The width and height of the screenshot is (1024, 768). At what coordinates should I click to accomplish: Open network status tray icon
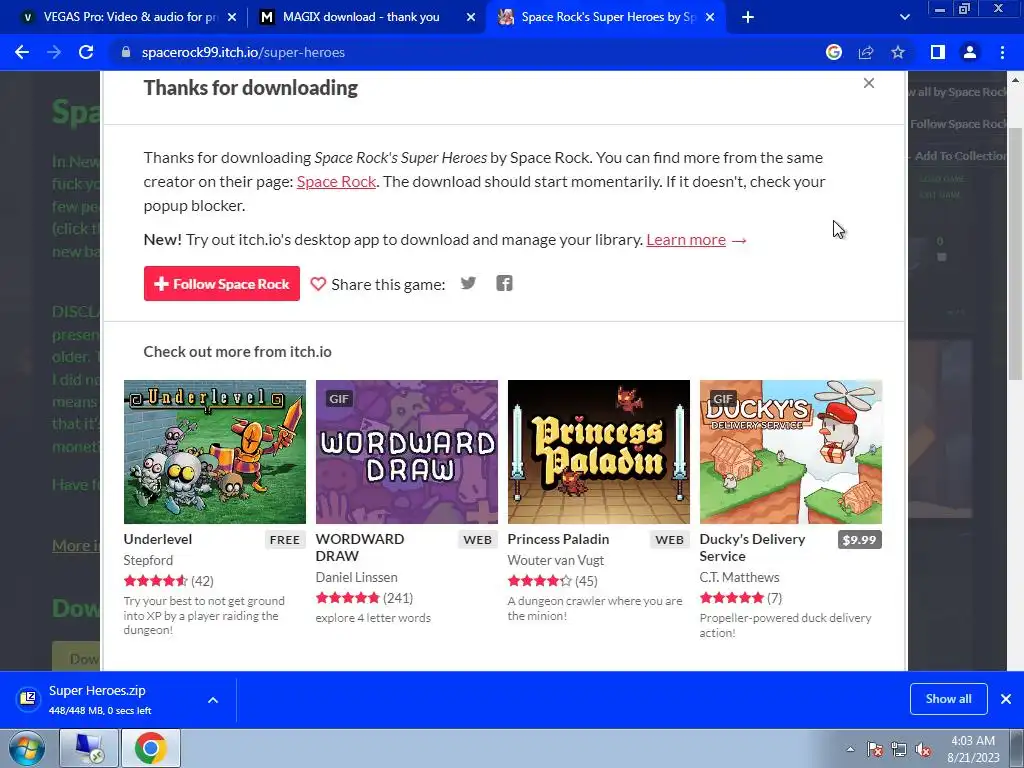coord(899,749)
